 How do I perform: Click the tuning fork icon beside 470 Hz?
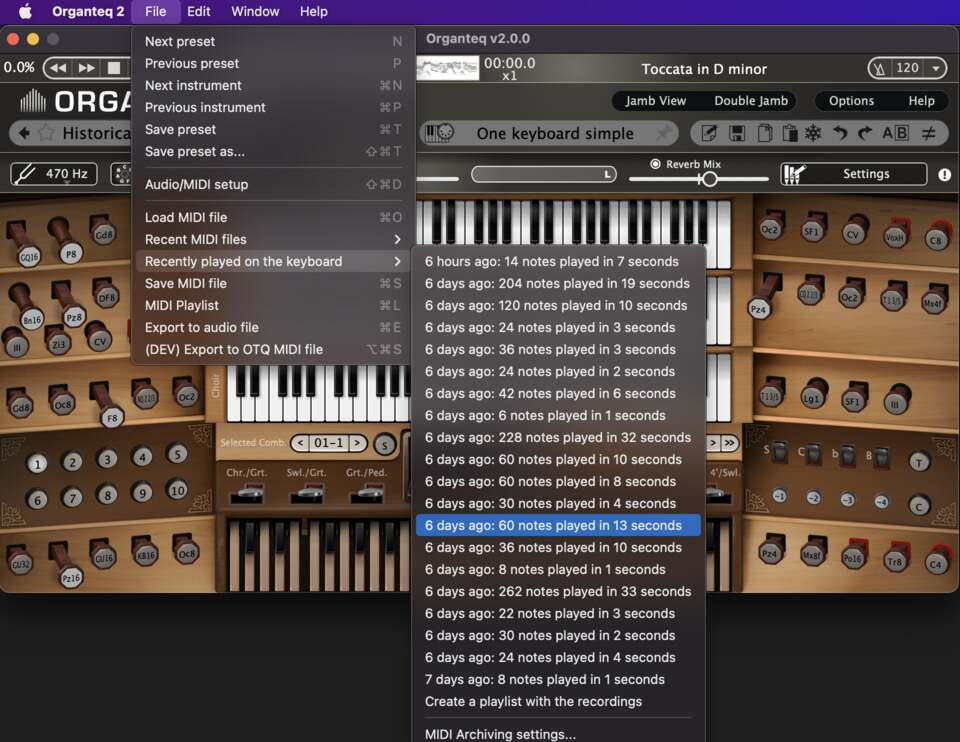(x=24, y=174)
